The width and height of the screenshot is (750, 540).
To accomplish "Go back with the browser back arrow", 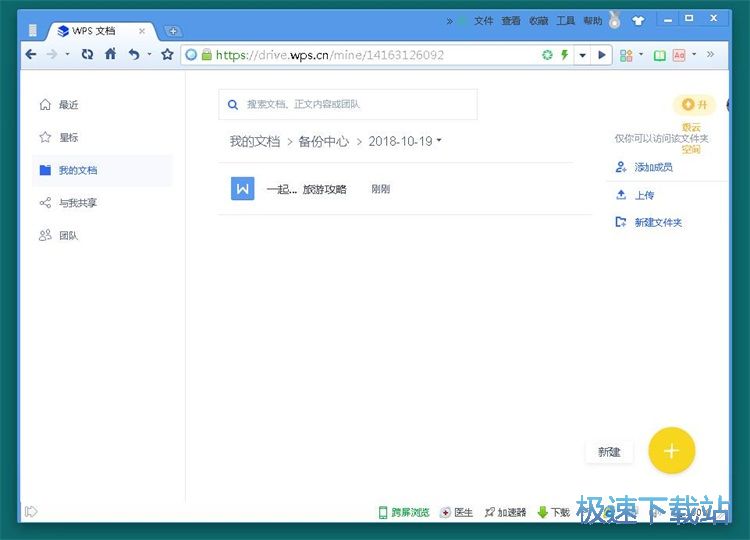I will 31,55.
